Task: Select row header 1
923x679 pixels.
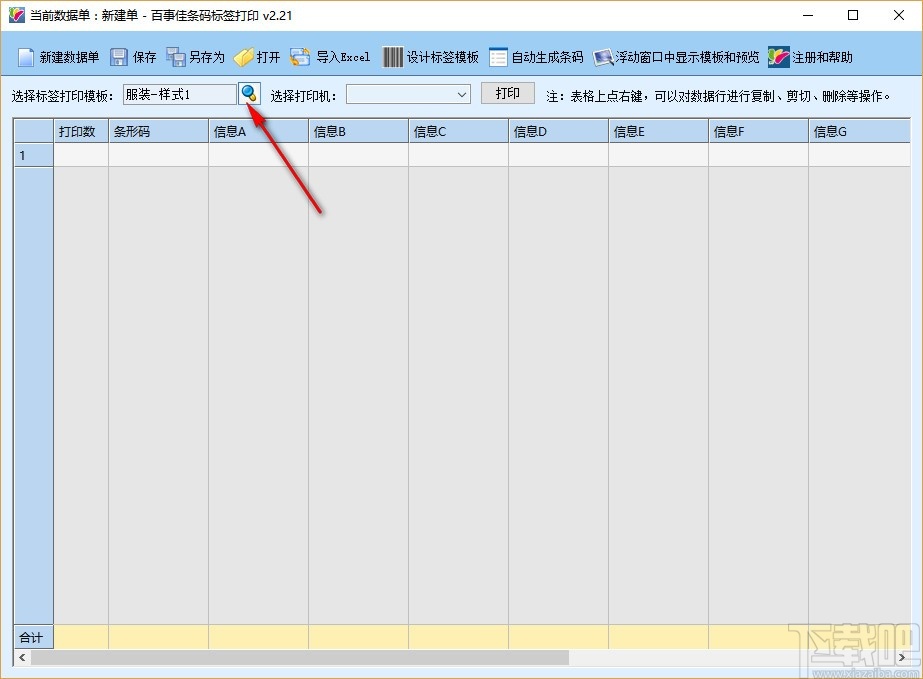Action: point(34,155)
